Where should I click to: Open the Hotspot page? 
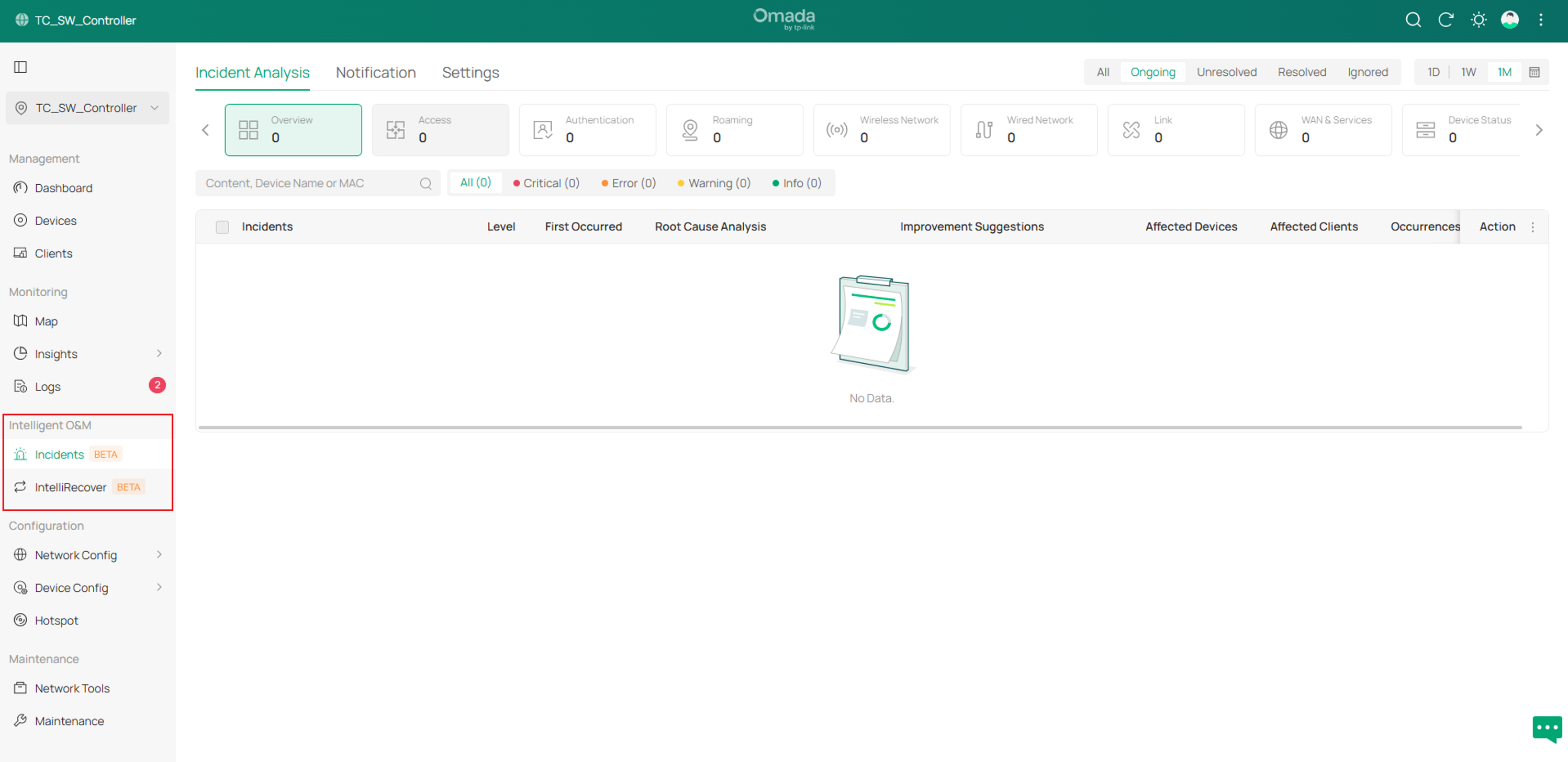(x=87, y=621)
